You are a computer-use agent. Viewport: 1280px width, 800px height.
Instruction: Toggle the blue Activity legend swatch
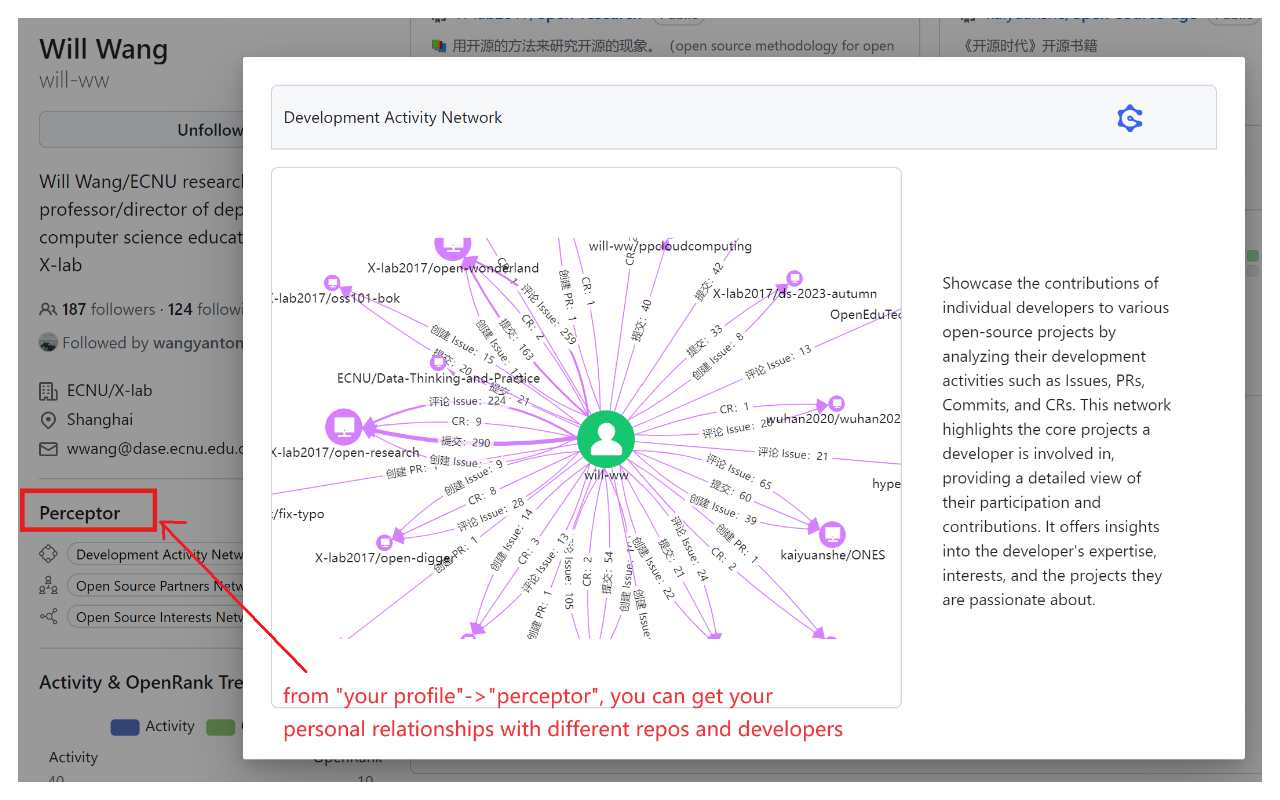point(125,727)
